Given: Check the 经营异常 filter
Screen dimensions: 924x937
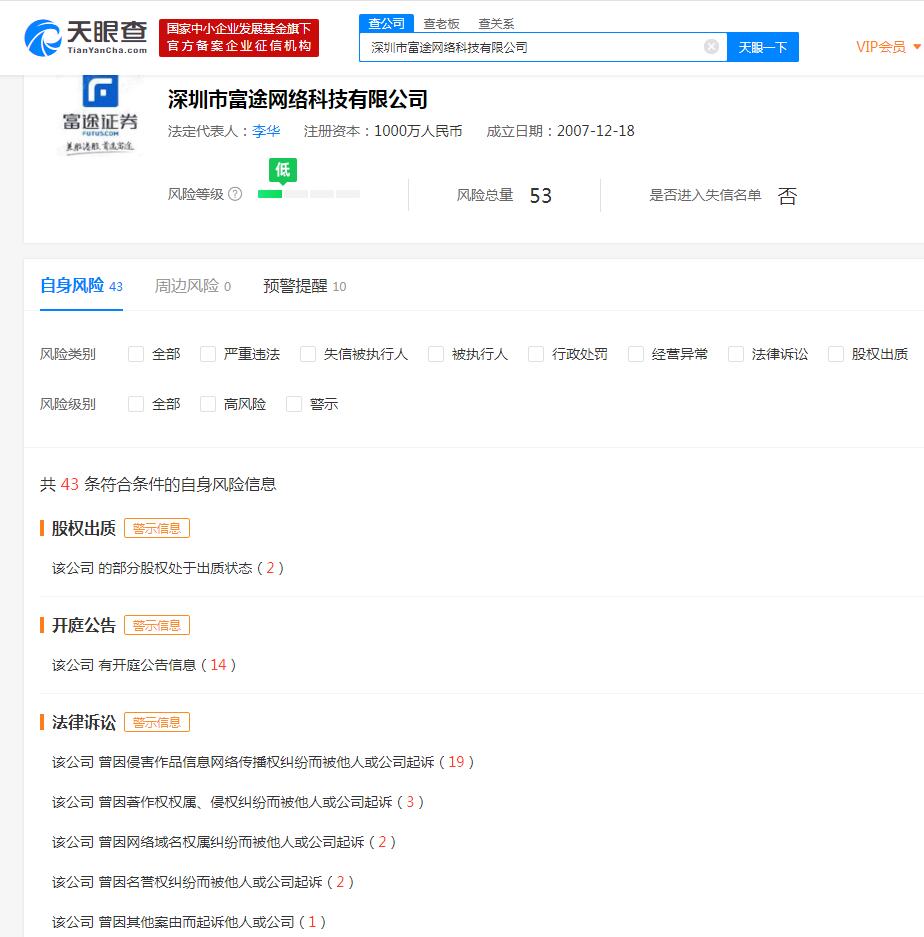Looking at the screenshot, I should coord(636,354).
